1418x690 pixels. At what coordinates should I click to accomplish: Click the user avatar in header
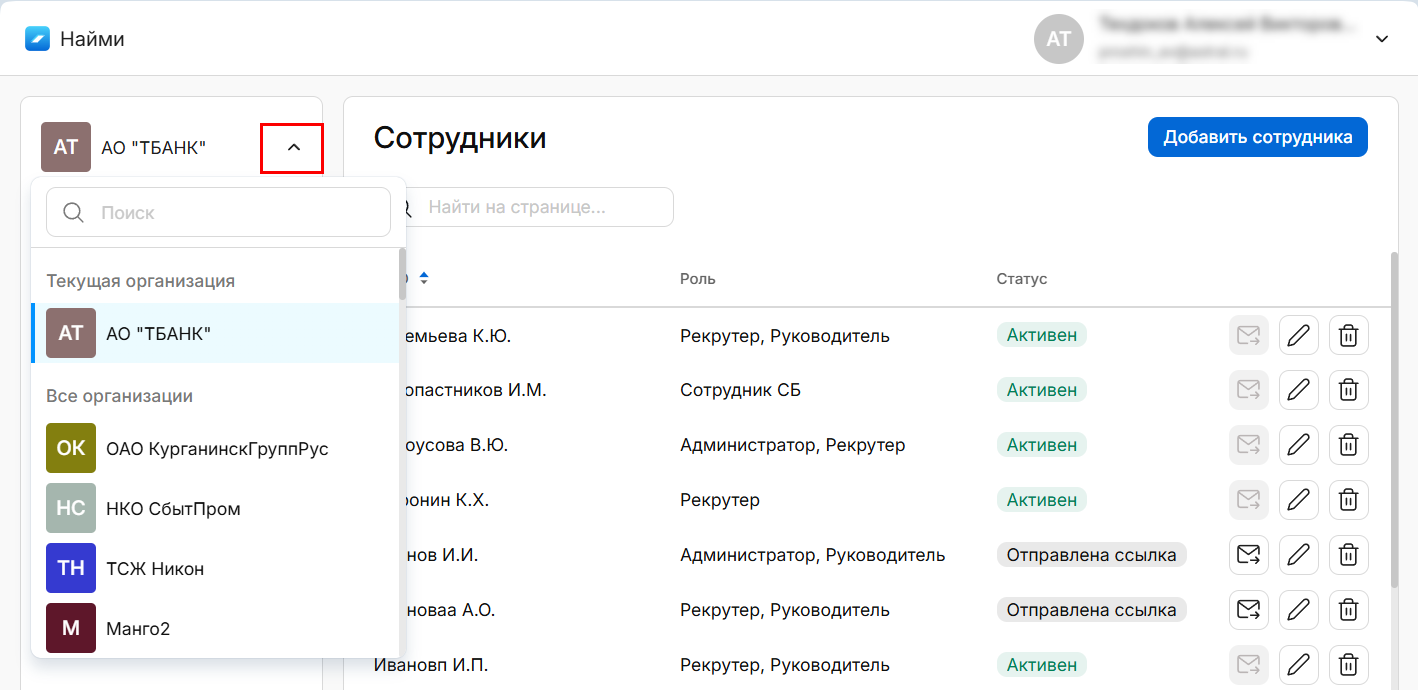point(1058,39)
